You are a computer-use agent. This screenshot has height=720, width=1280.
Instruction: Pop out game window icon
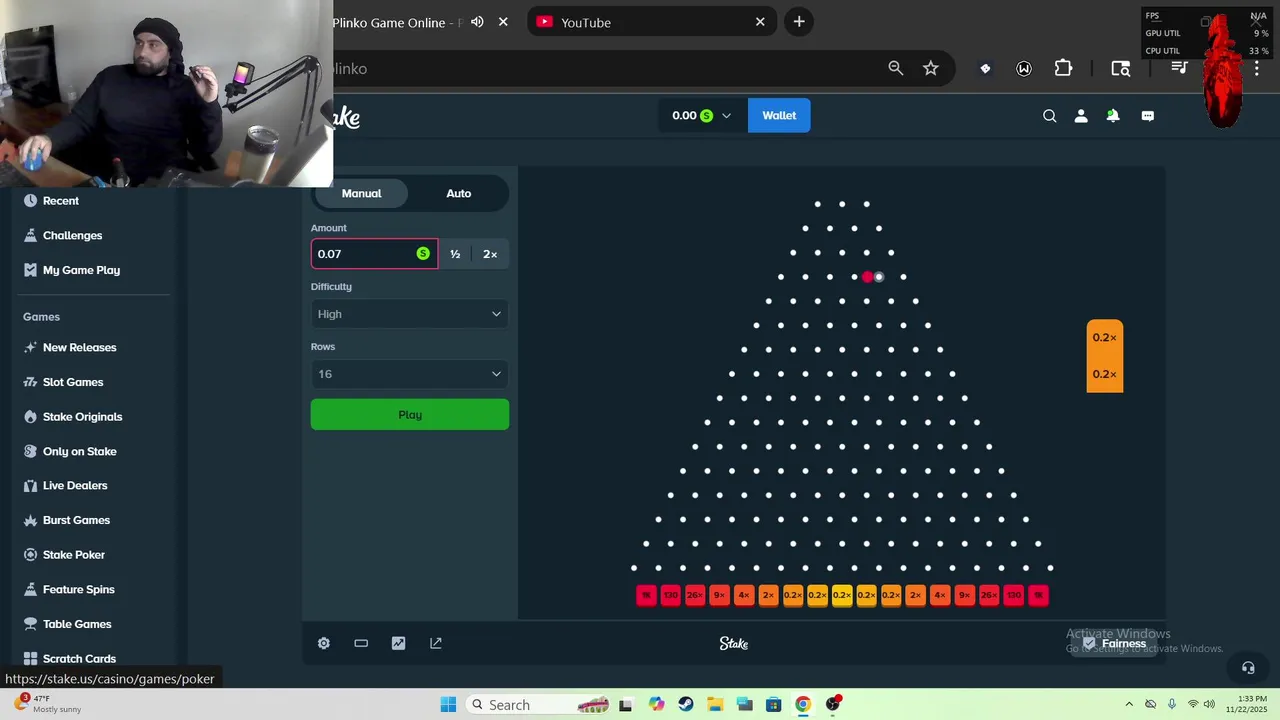[436, 643]
